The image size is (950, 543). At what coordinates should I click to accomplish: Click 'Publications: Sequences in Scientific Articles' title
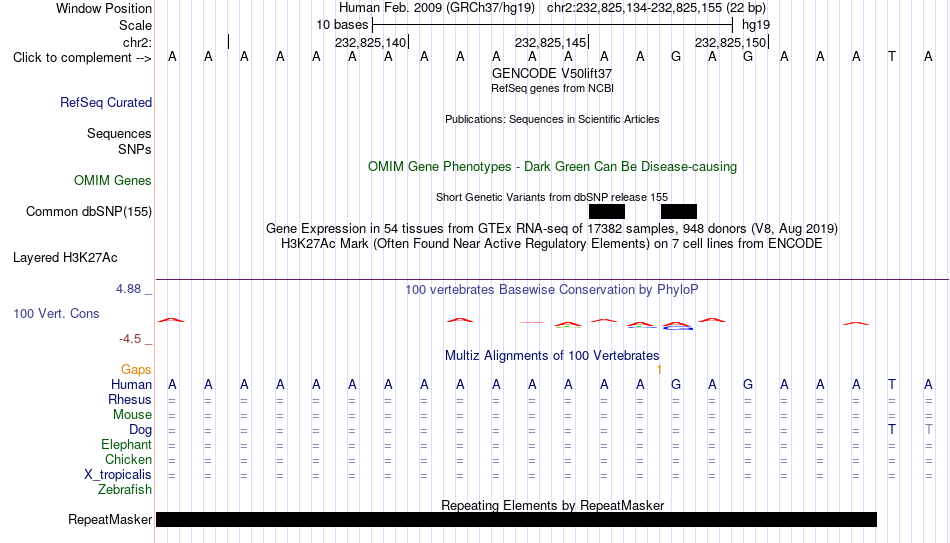552,119
